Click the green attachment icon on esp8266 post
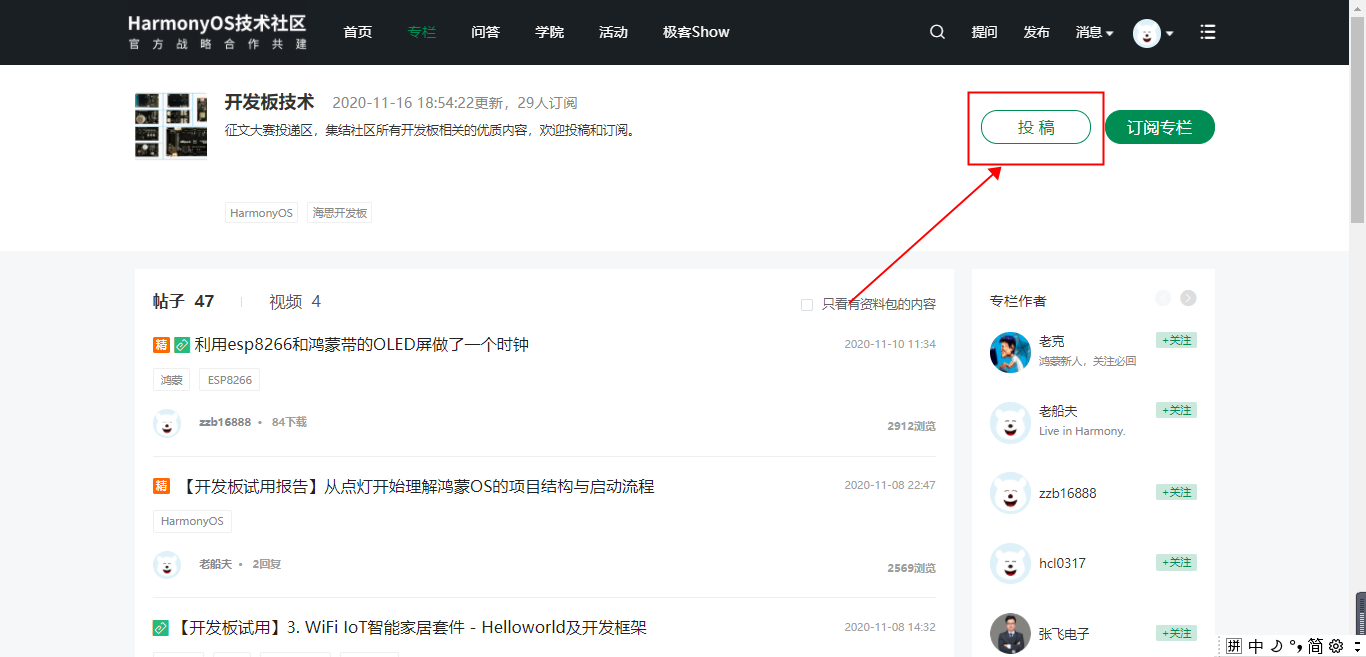Image resolution: width=1366 pixels, height=657 pixels. pos(182,345)
